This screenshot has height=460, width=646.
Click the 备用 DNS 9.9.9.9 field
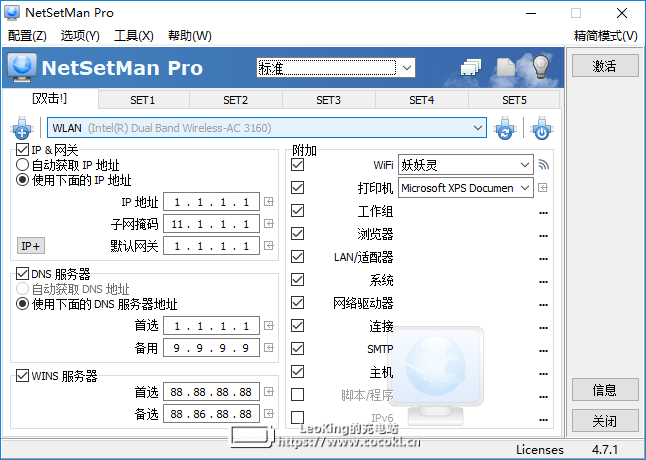click(x=211, y=348)
